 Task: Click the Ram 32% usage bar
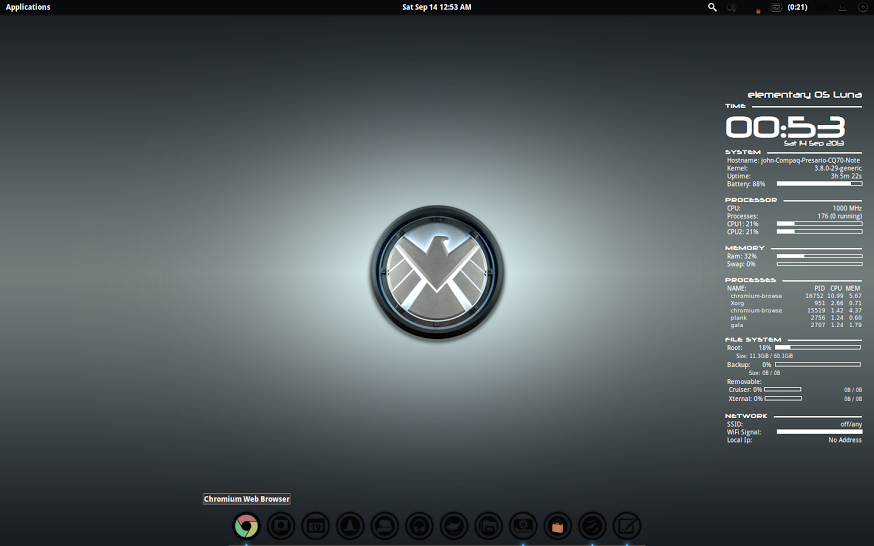point(819,256)
